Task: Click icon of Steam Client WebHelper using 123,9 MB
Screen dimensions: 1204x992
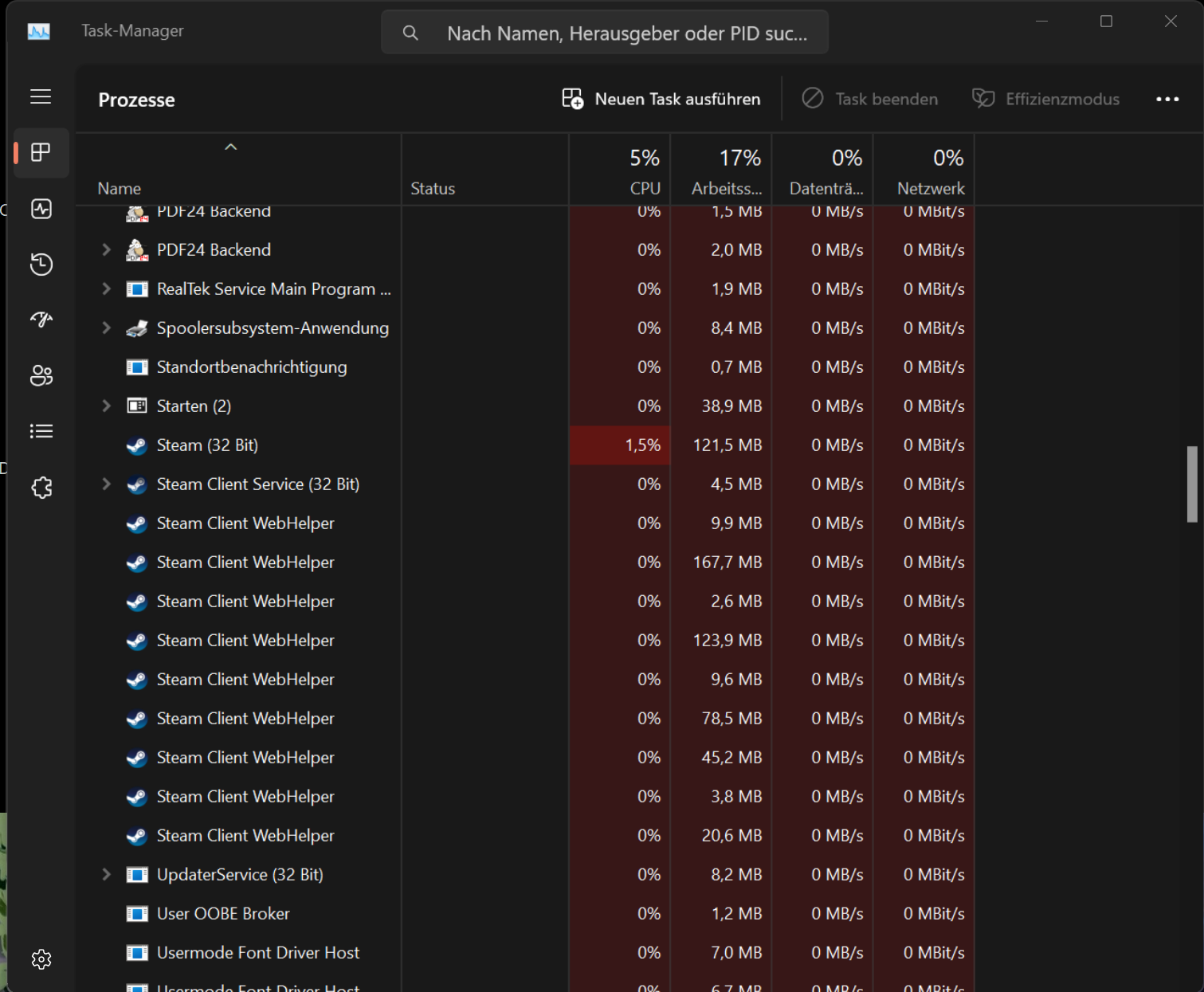Action: [137, 641]
